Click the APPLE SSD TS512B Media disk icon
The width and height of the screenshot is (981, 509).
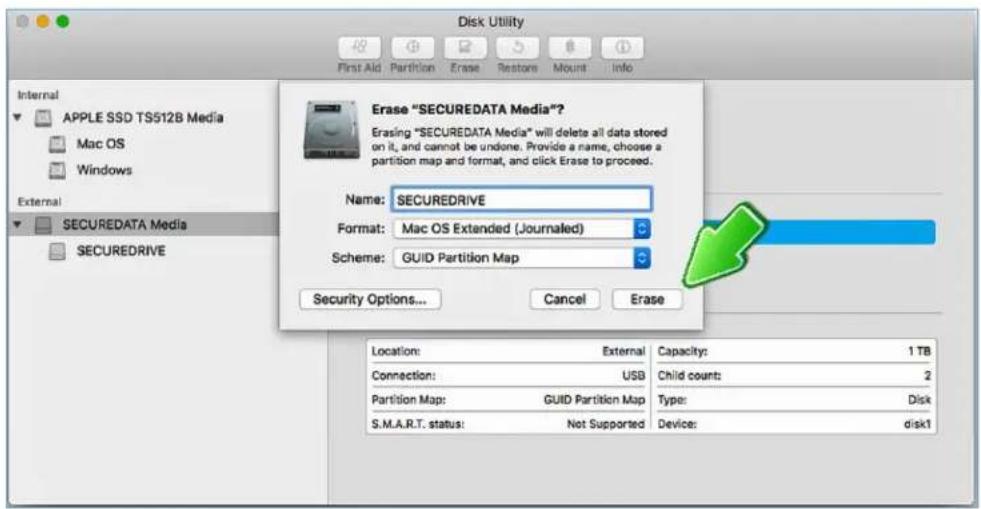[x=43, y=118]
